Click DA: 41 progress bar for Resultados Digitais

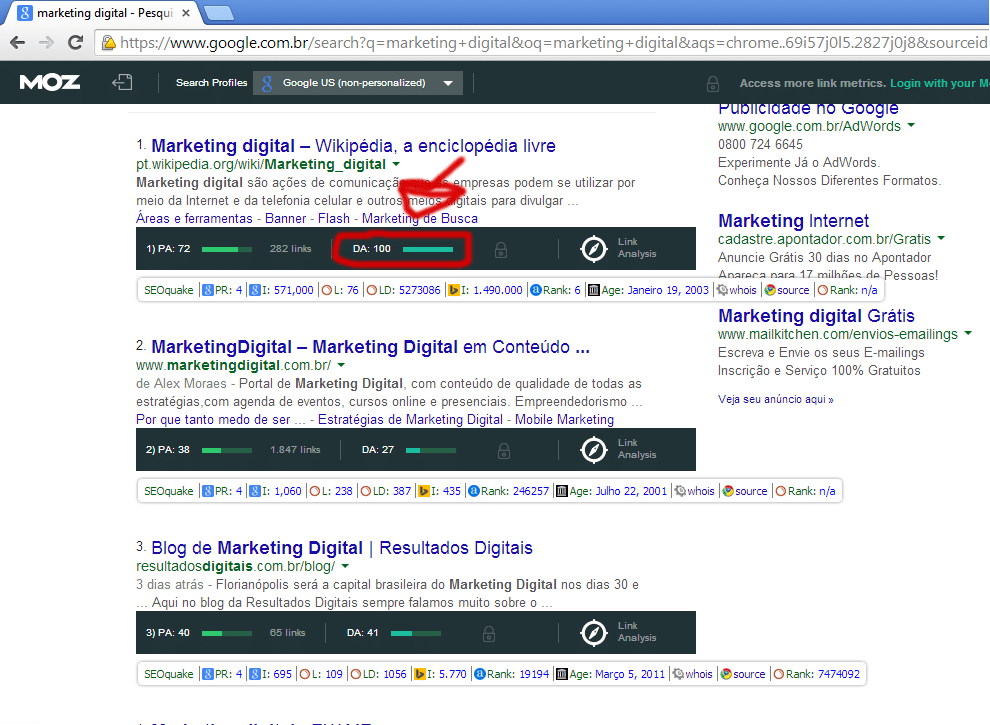click(x=415, y=633)
